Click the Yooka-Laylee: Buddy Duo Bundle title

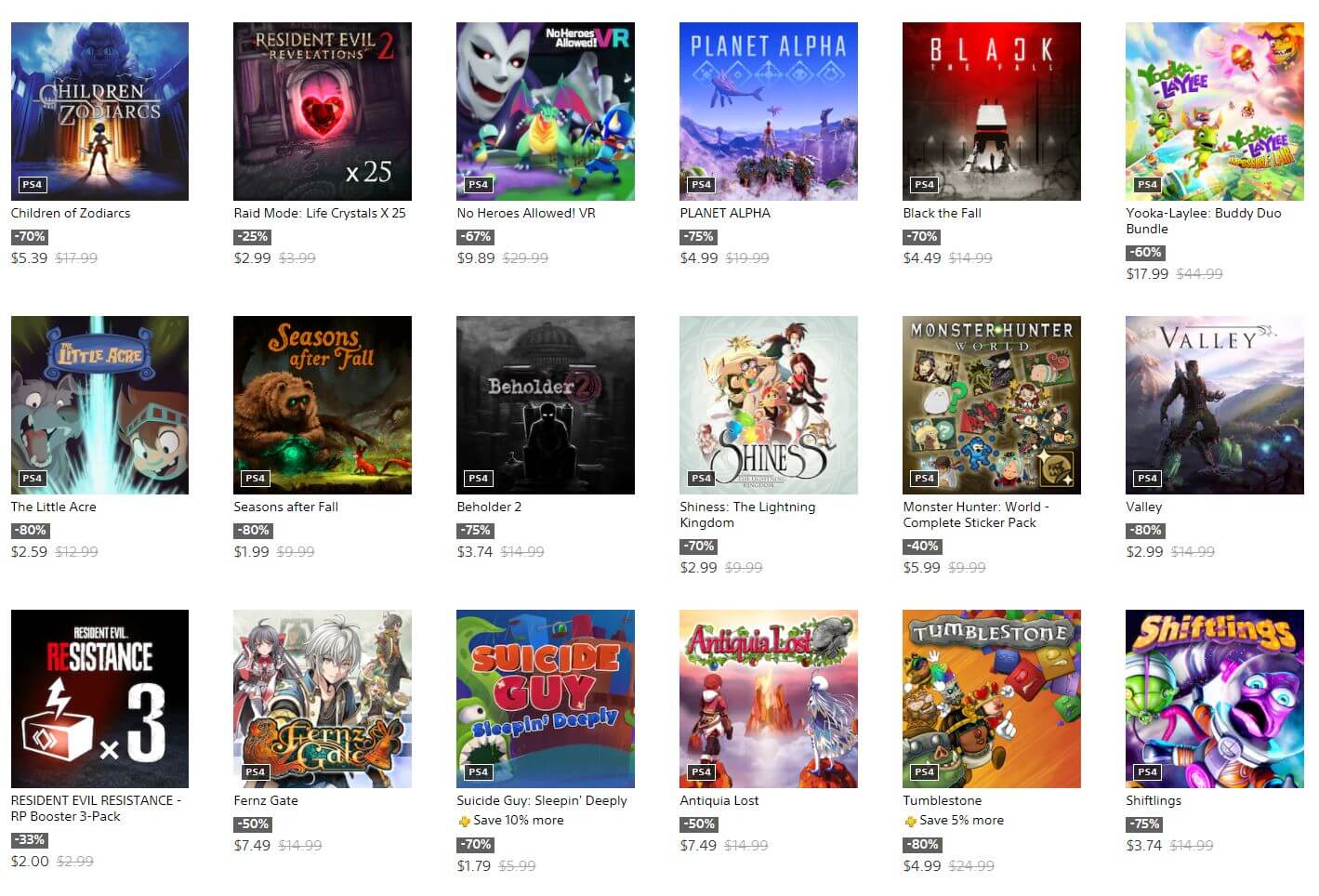(1203, 220)
